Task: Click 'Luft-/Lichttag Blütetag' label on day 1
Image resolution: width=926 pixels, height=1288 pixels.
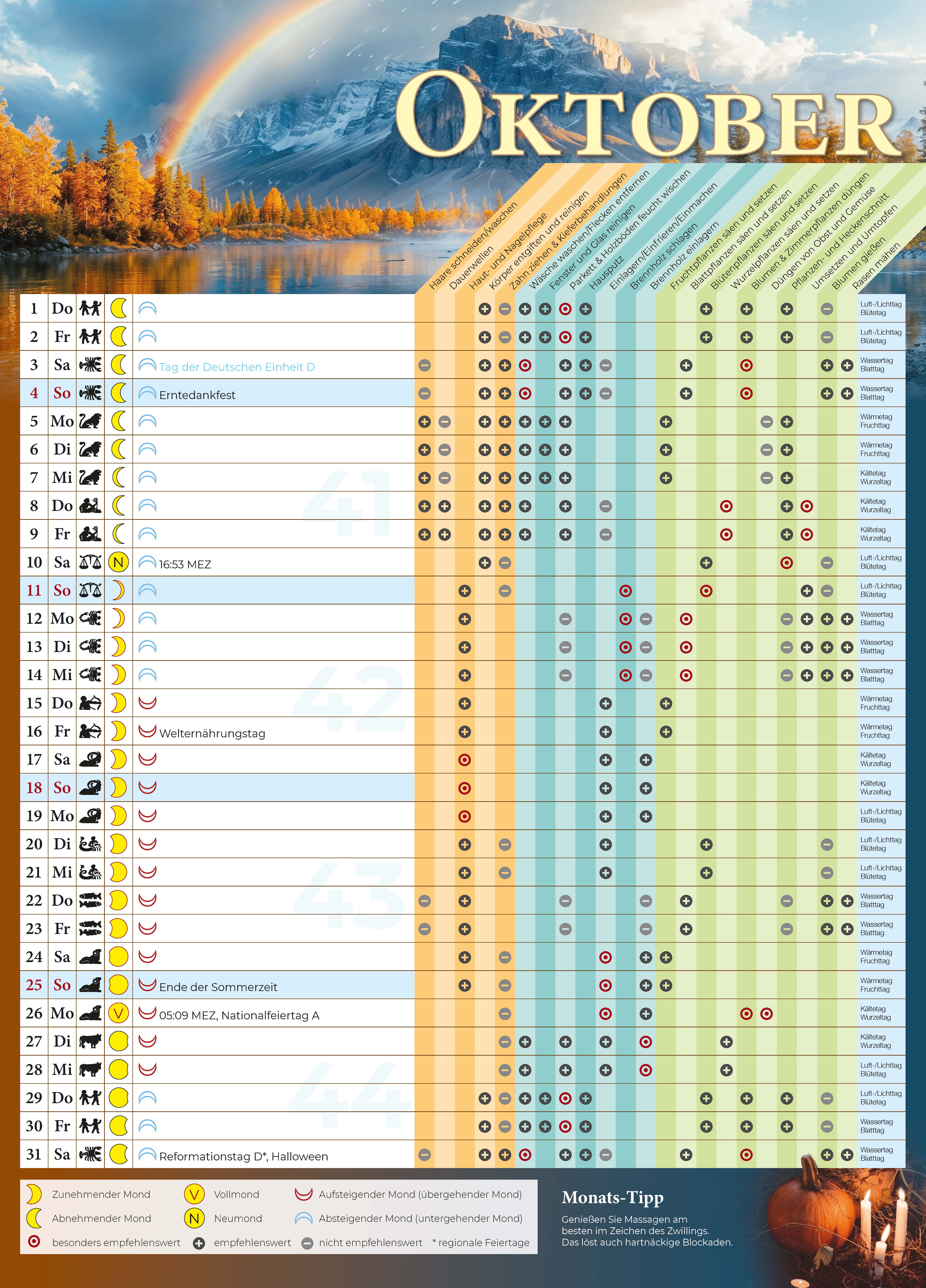Action: coord(881,308)
